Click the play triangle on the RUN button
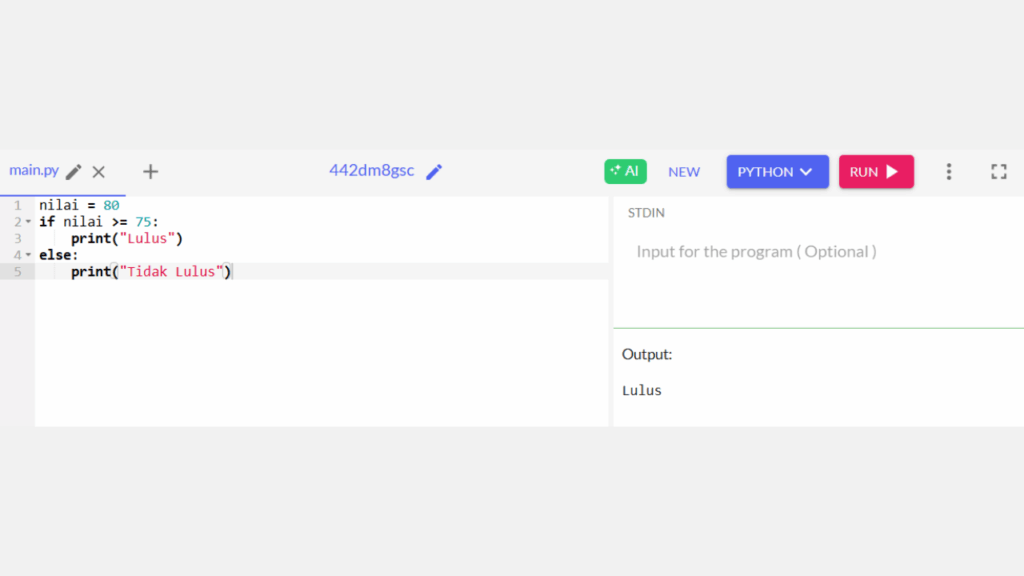This screenshot has height=576, width=1024. pos(893,171)
